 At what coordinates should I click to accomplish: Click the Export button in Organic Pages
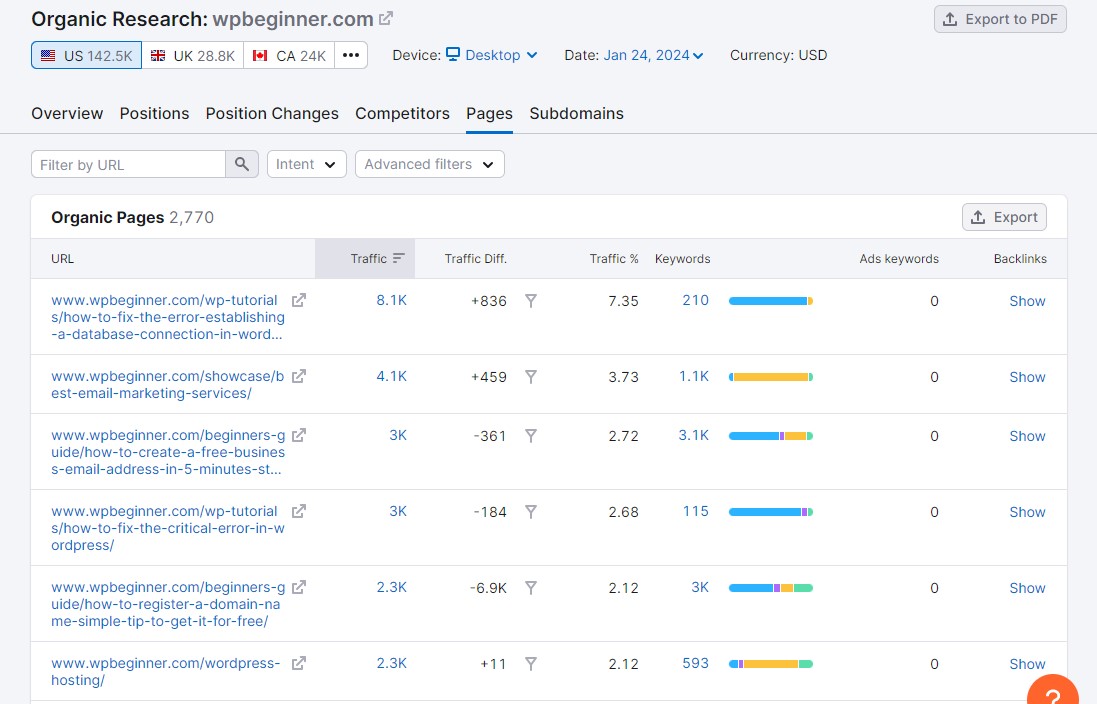point(1005,217)
